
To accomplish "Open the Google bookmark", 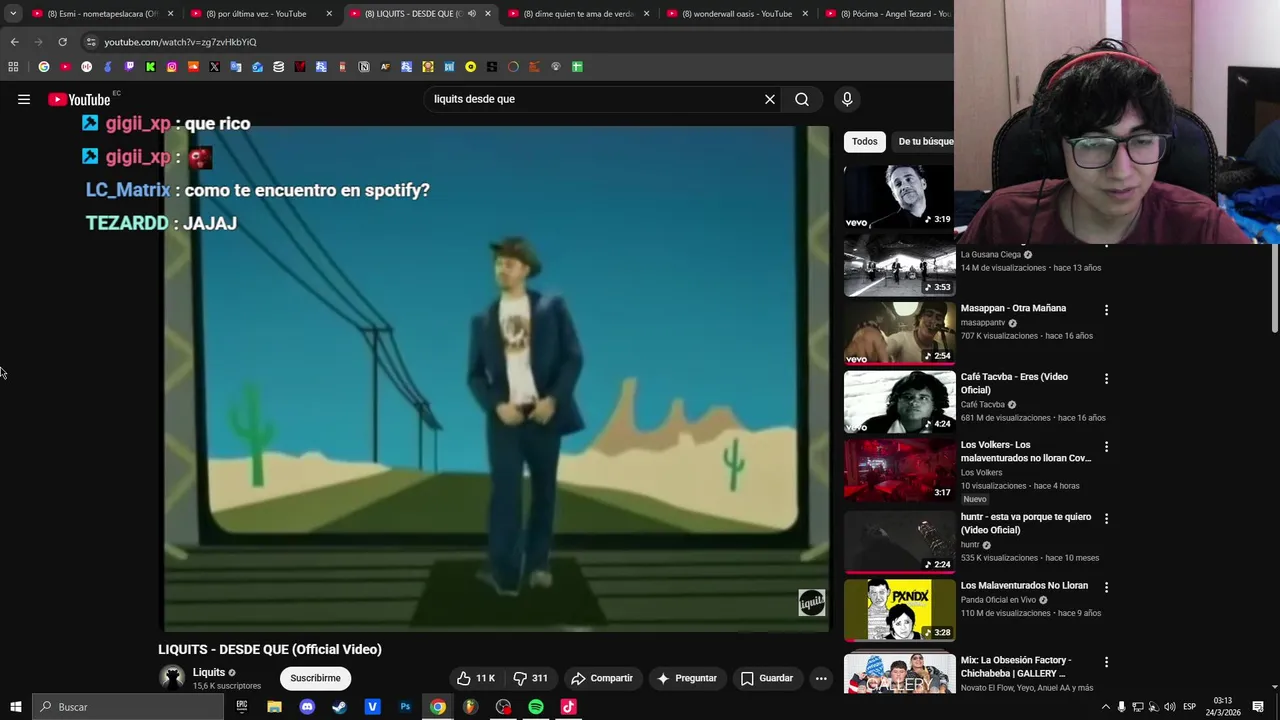I will 44,67.
